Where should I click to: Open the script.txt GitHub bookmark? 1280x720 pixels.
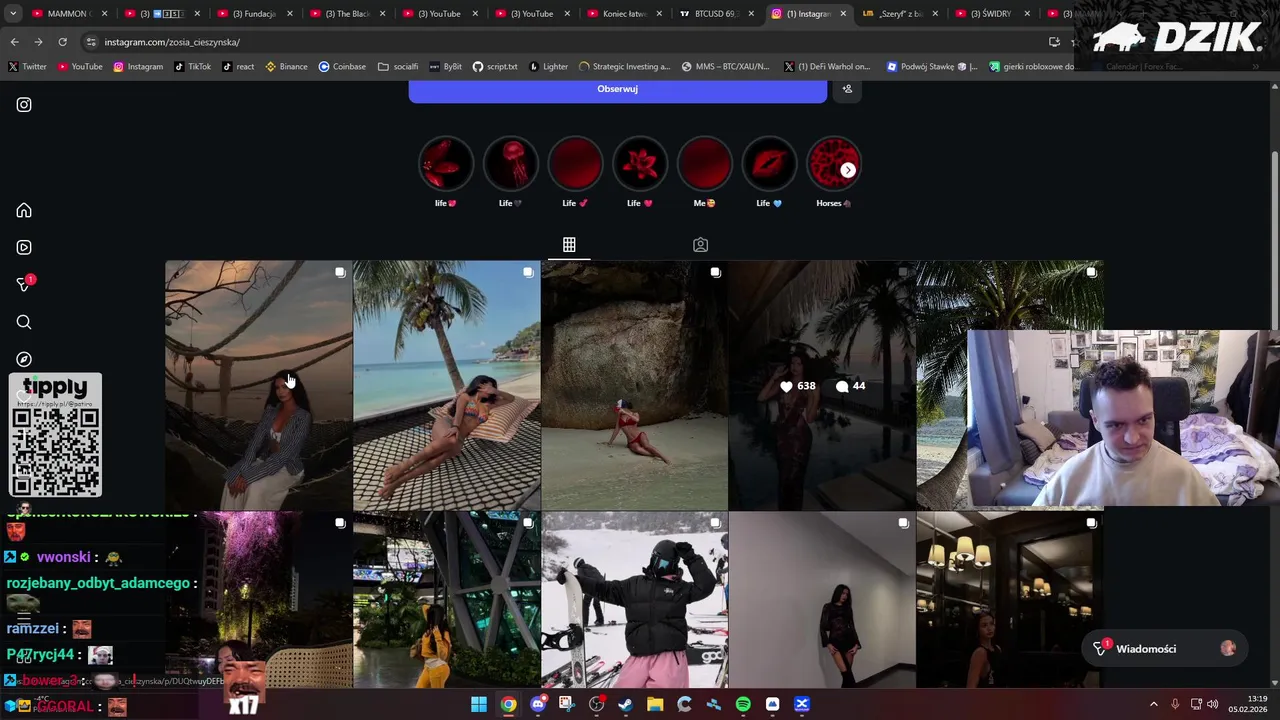(x=495, y=67)
